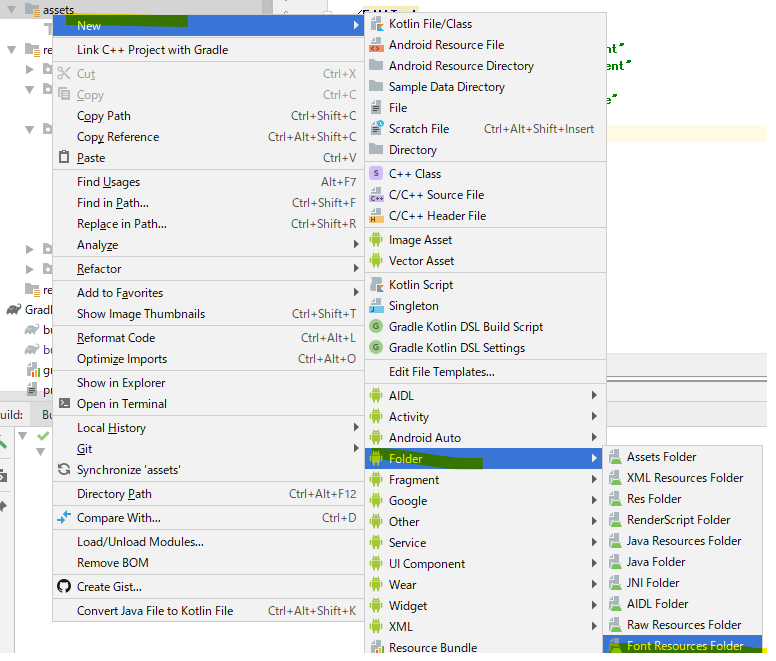
Task: Click the GitHub Create Gist icon
Action: click(x=64, y=587)
